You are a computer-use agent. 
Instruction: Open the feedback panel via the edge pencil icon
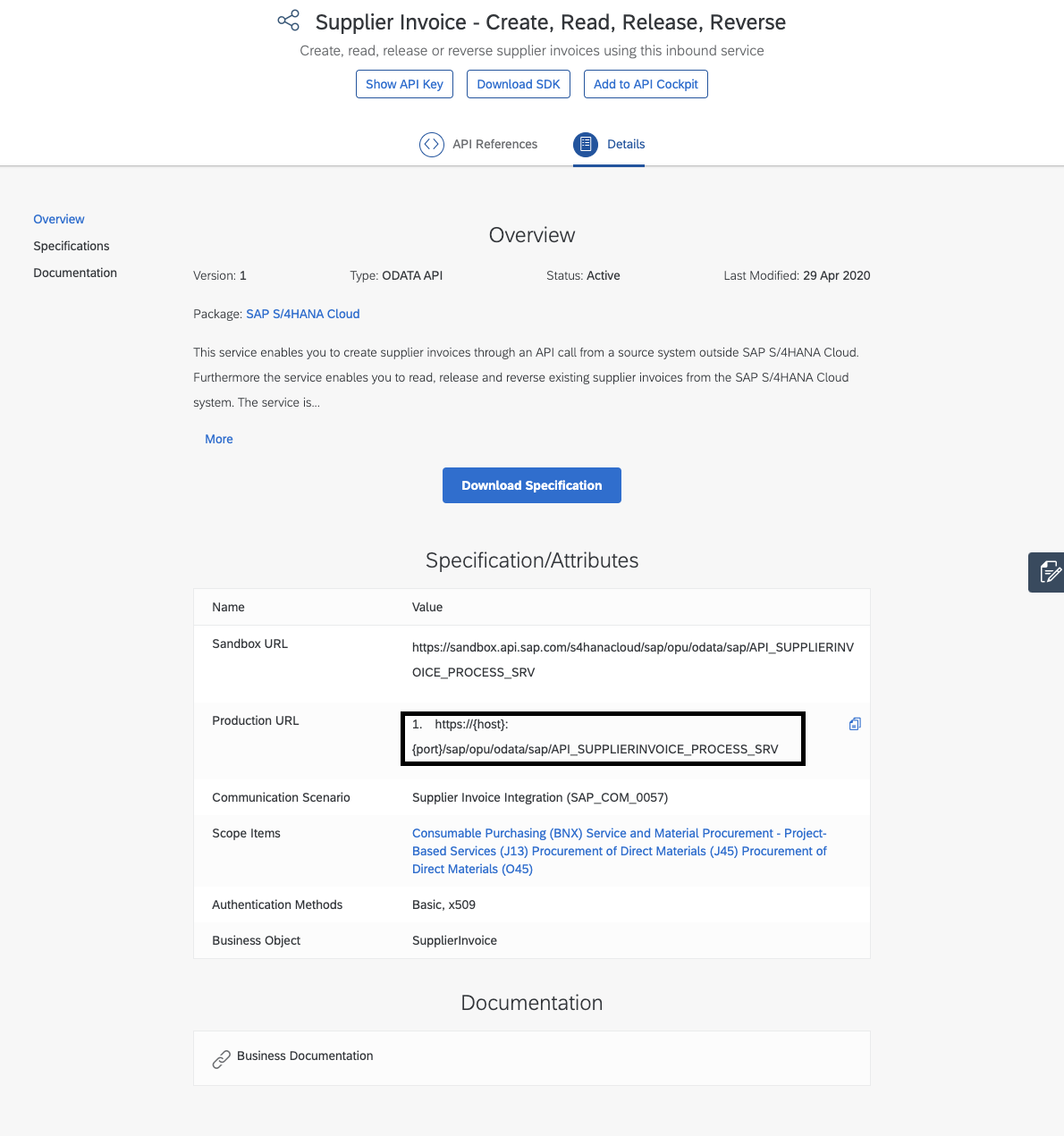[x=1048, y=572]
